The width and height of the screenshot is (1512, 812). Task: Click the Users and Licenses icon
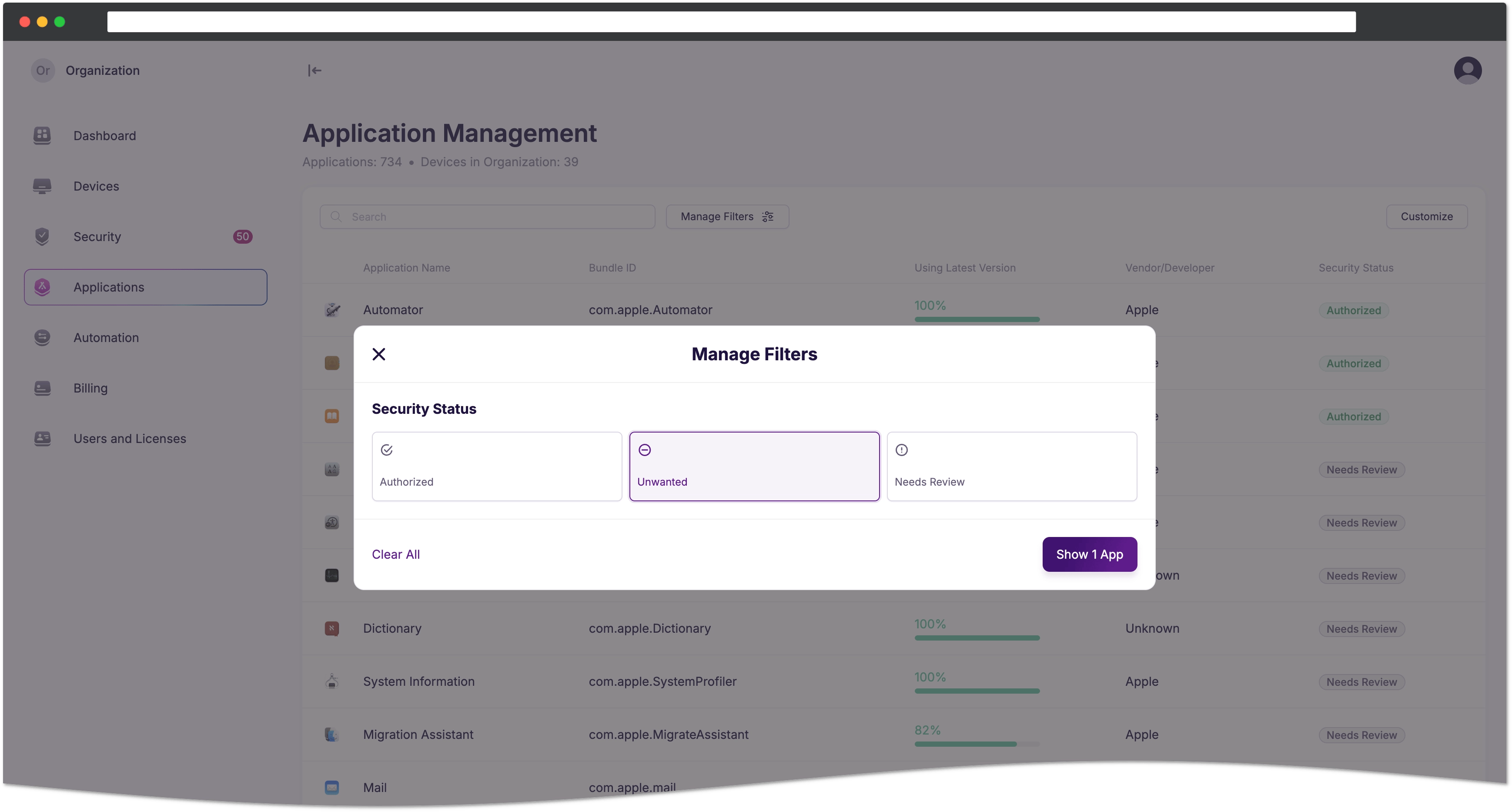tap(42, 439)
